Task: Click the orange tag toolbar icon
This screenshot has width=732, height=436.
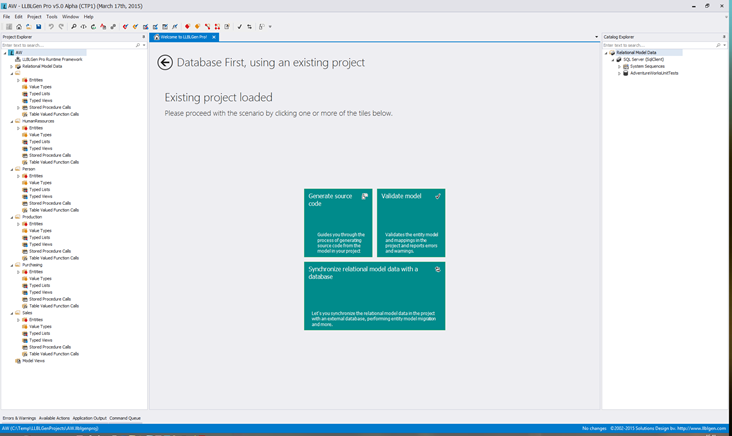Action: pyautogui.click(x=197, y=27)
